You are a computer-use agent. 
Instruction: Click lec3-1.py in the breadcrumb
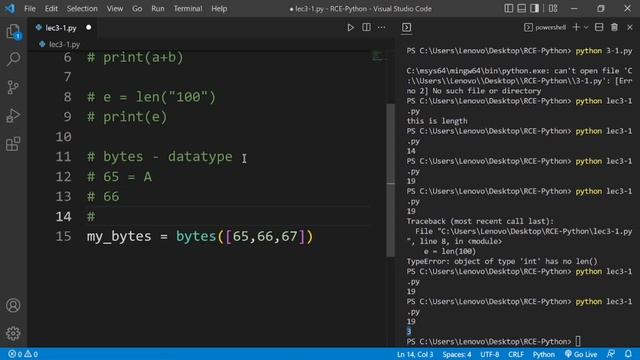coord(64,44)
